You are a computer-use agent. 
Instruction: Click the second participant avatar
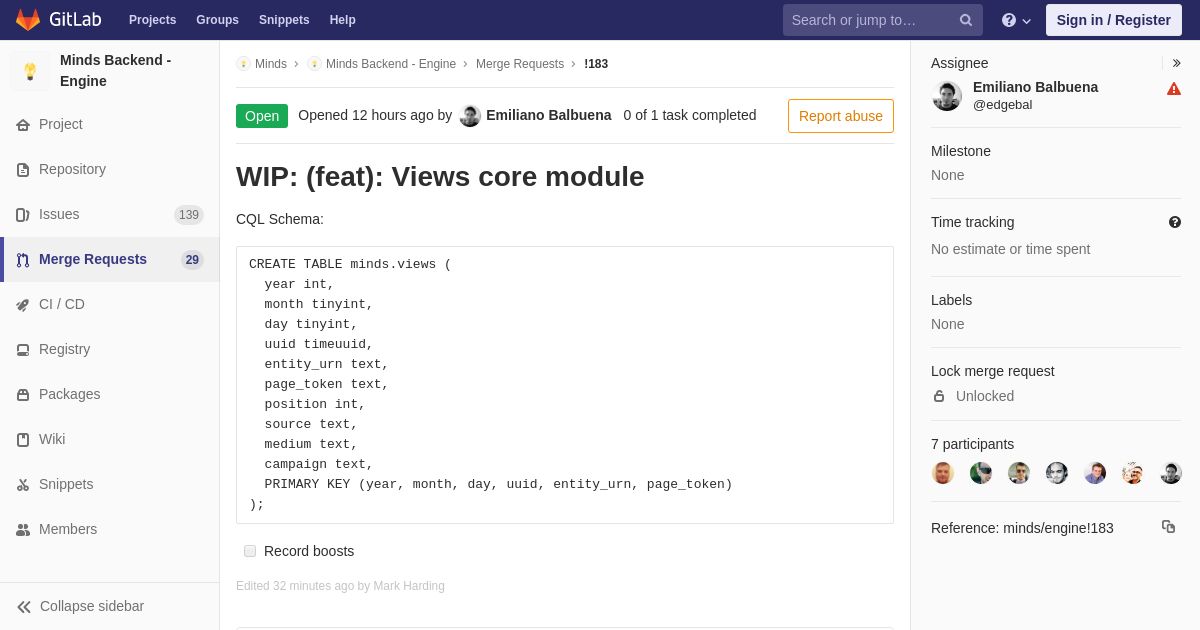click(981, 473)
